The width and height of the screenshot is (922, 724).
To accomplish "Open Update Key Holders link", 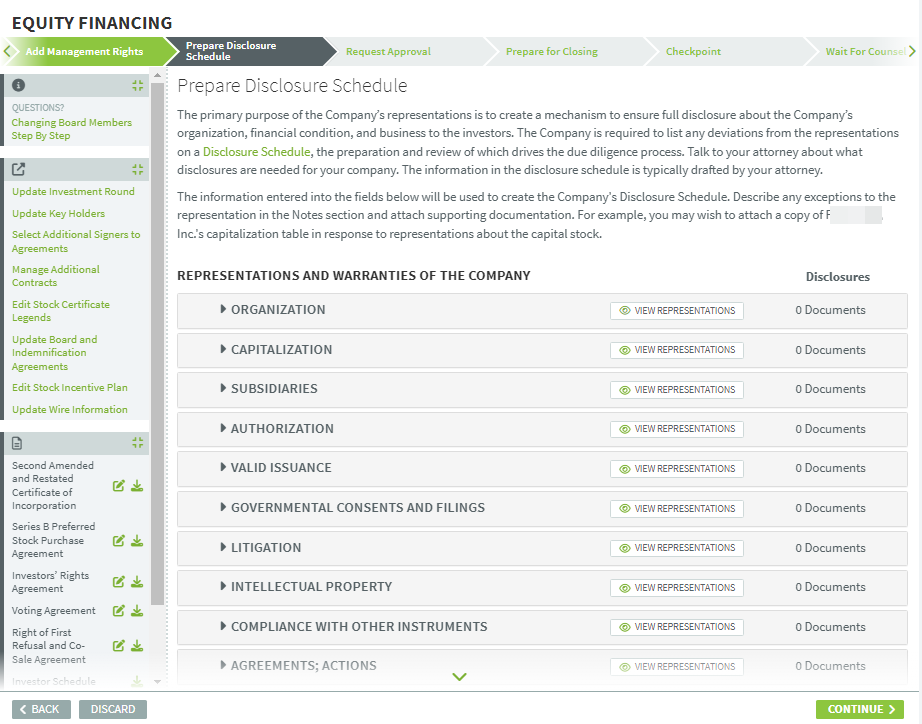I will click(58, 213).
